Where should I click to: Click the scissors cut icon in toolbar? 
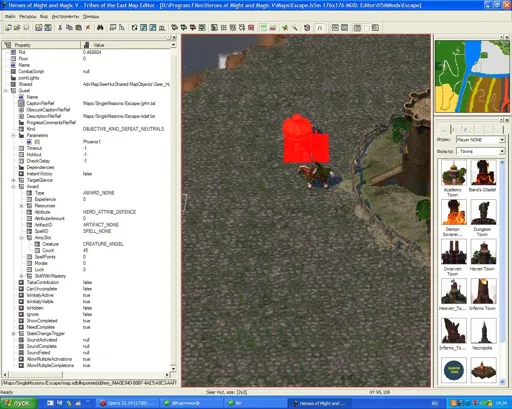coord(60,28)
